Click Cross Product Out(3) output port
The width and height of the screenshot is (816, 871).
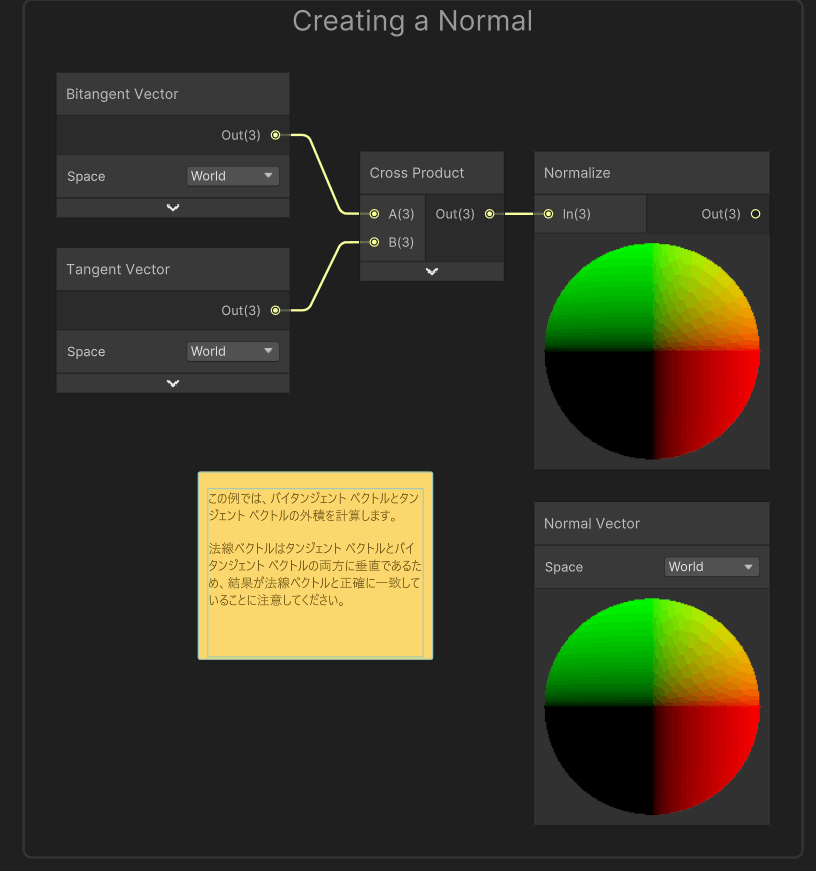pos(489,214)
